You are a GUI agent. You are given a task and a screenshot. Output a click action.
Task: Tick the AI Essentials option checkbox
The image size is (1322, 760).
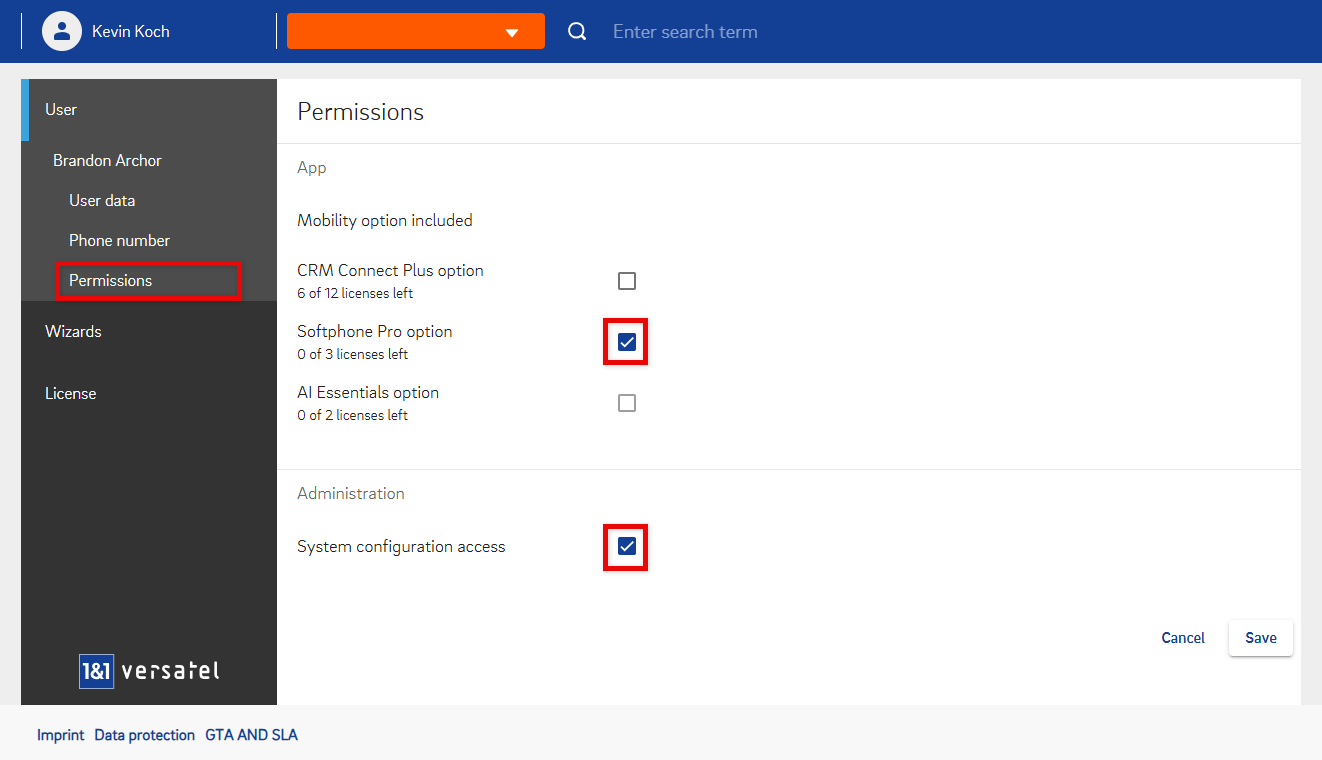point(627,403)
